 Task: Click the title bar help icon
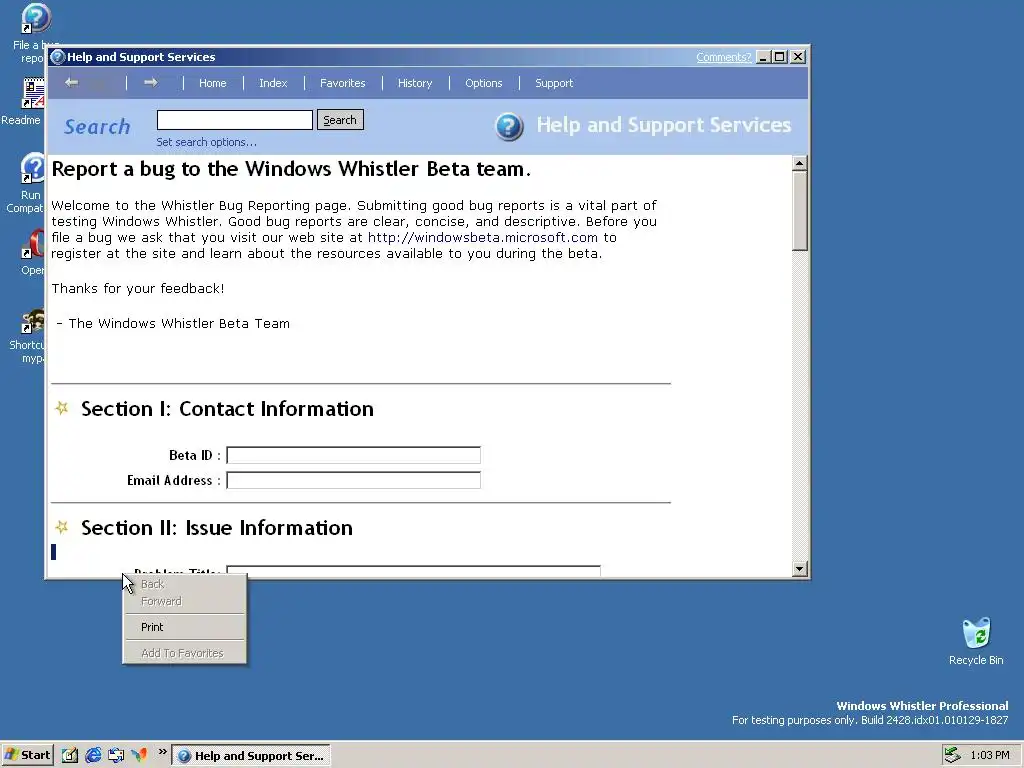tap(57, 57)
